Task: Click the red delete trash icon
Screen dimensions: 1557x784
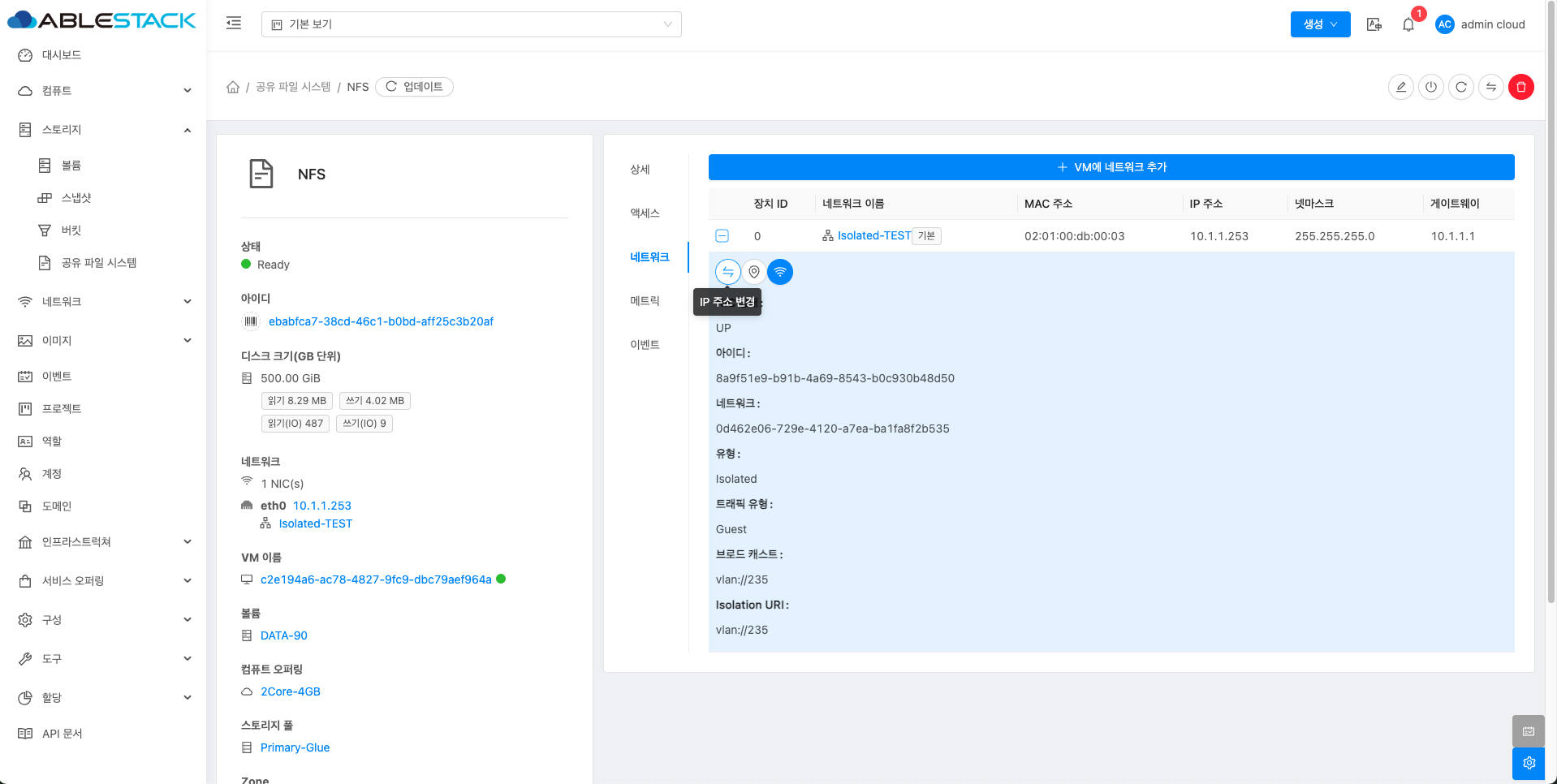Action: 1520,87
